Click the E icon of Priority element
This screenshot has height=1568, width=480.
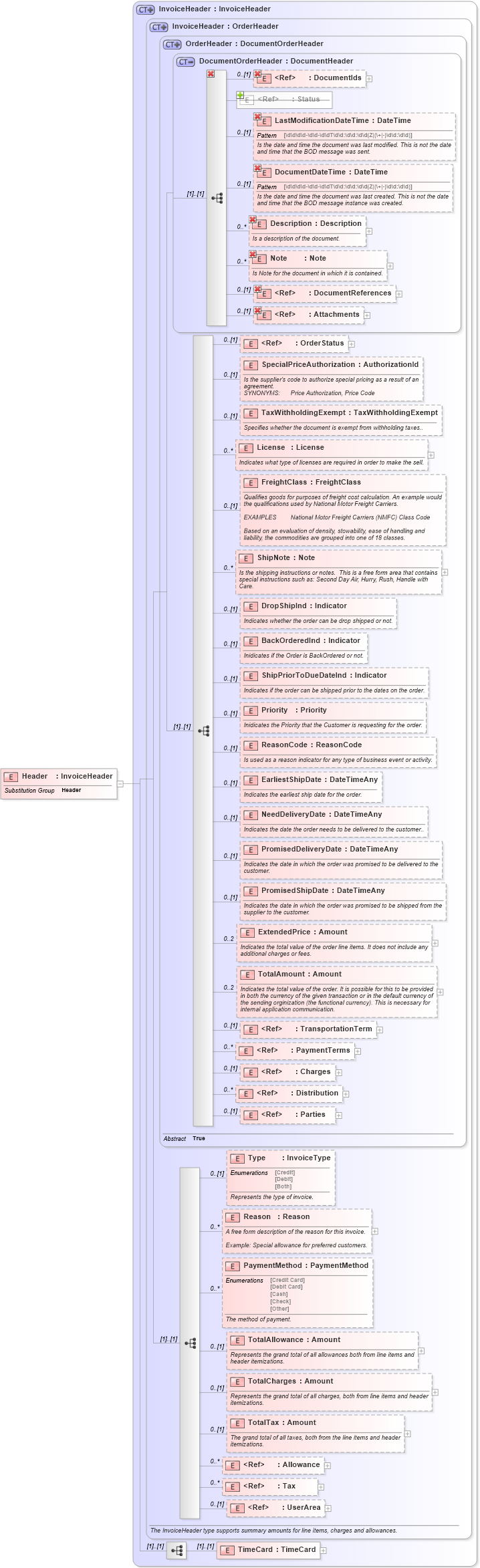251,710
